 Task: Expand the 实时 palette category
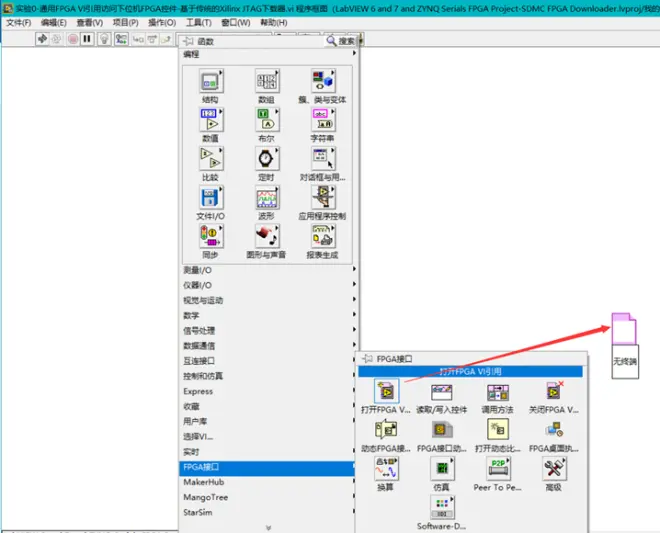coord(269,452)
